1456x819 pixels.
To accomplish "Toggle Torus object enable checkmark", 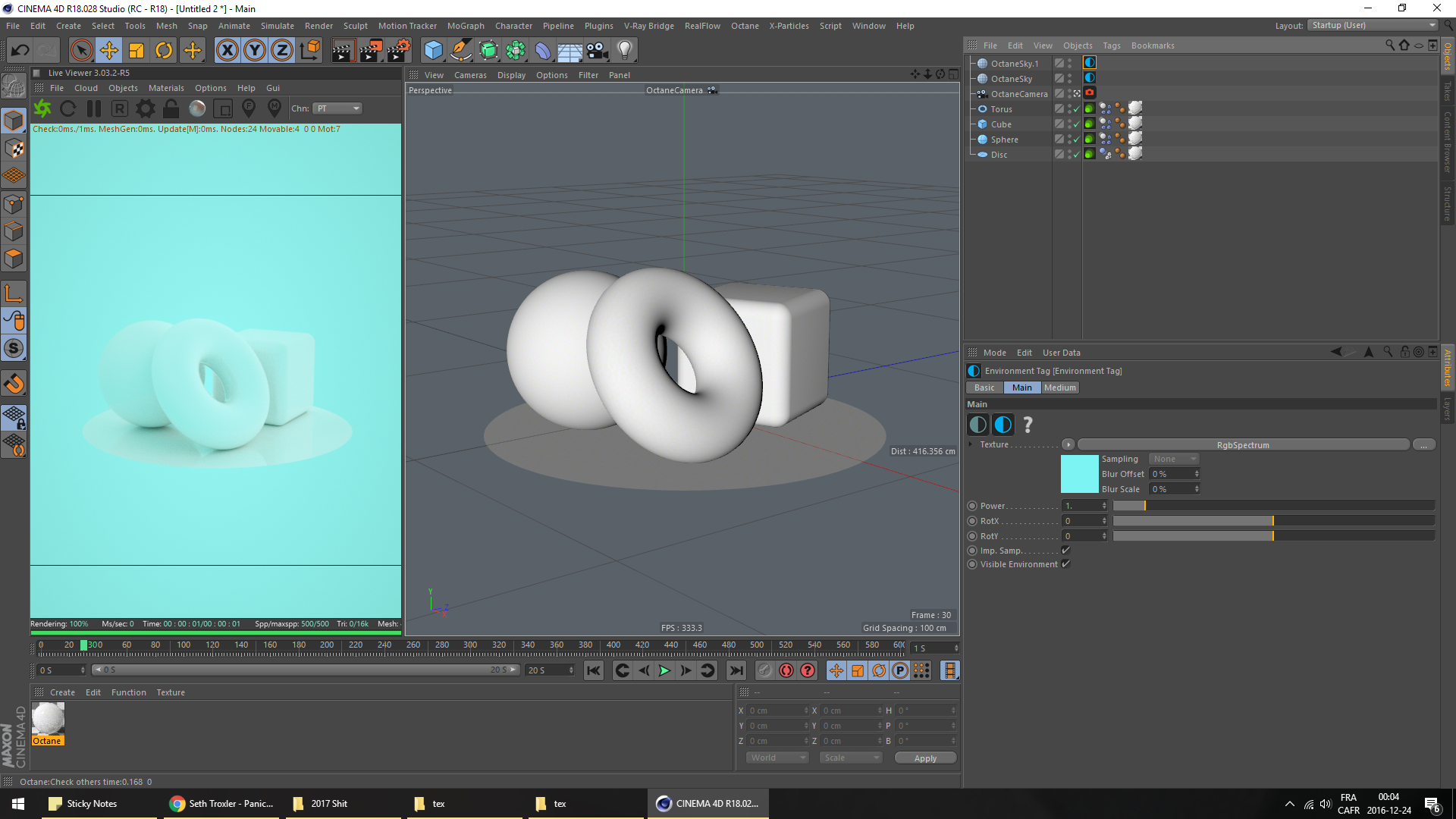I will click(x=1075, y=109).
